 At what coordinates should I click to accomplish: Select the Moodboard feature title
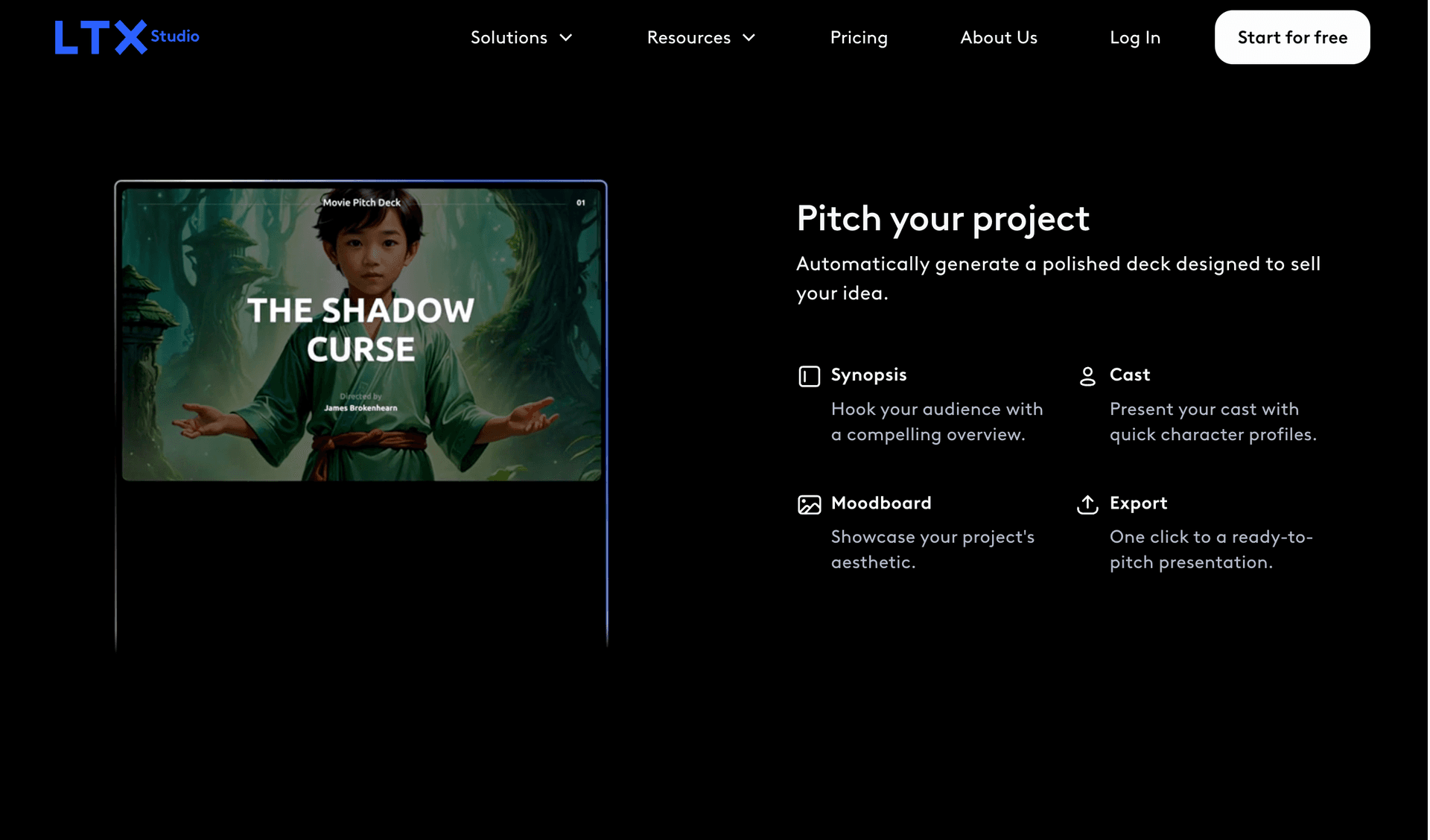(x=881, y=503)
